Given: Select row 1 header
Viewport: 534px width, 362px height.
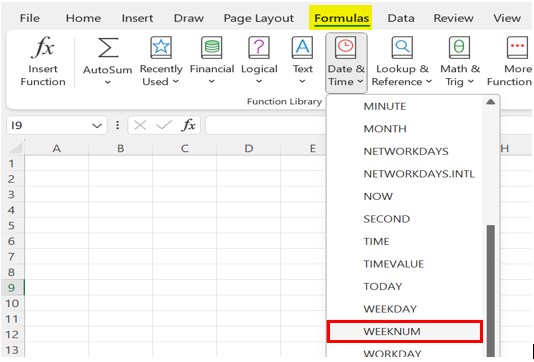Looking at the screenshot, I should (12, 163).
